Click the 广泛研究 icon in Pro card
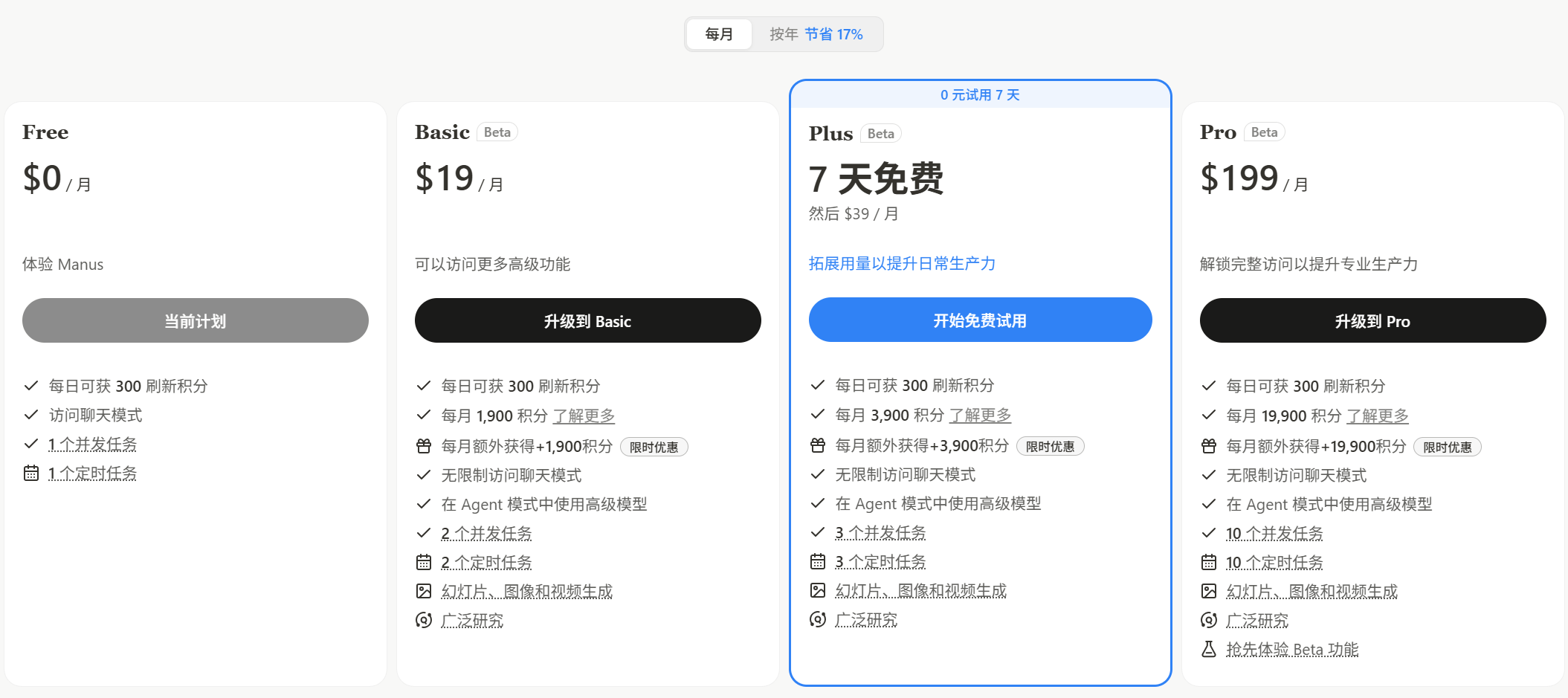1568x698 pixels. [1209, 620]
